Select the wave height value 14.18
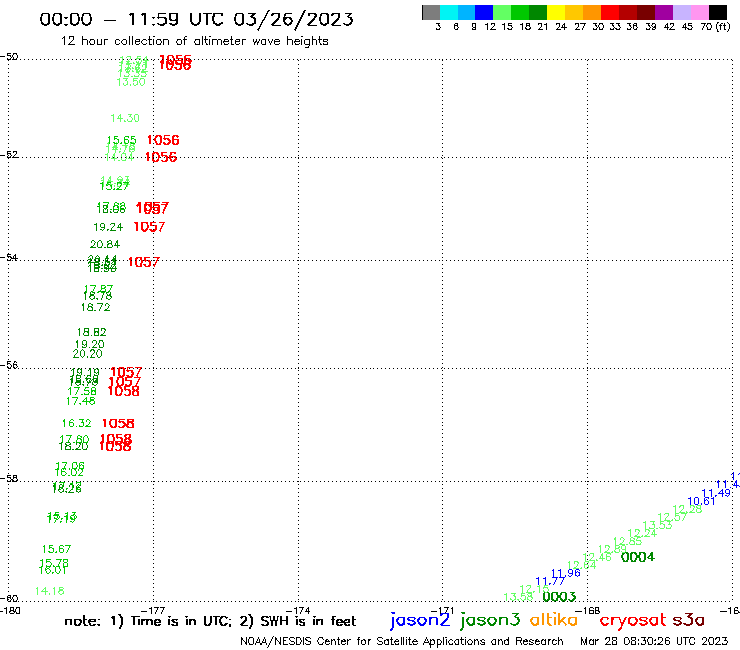Image resolution: width=740 pixels, height=650 pixels. click(50, 591)
